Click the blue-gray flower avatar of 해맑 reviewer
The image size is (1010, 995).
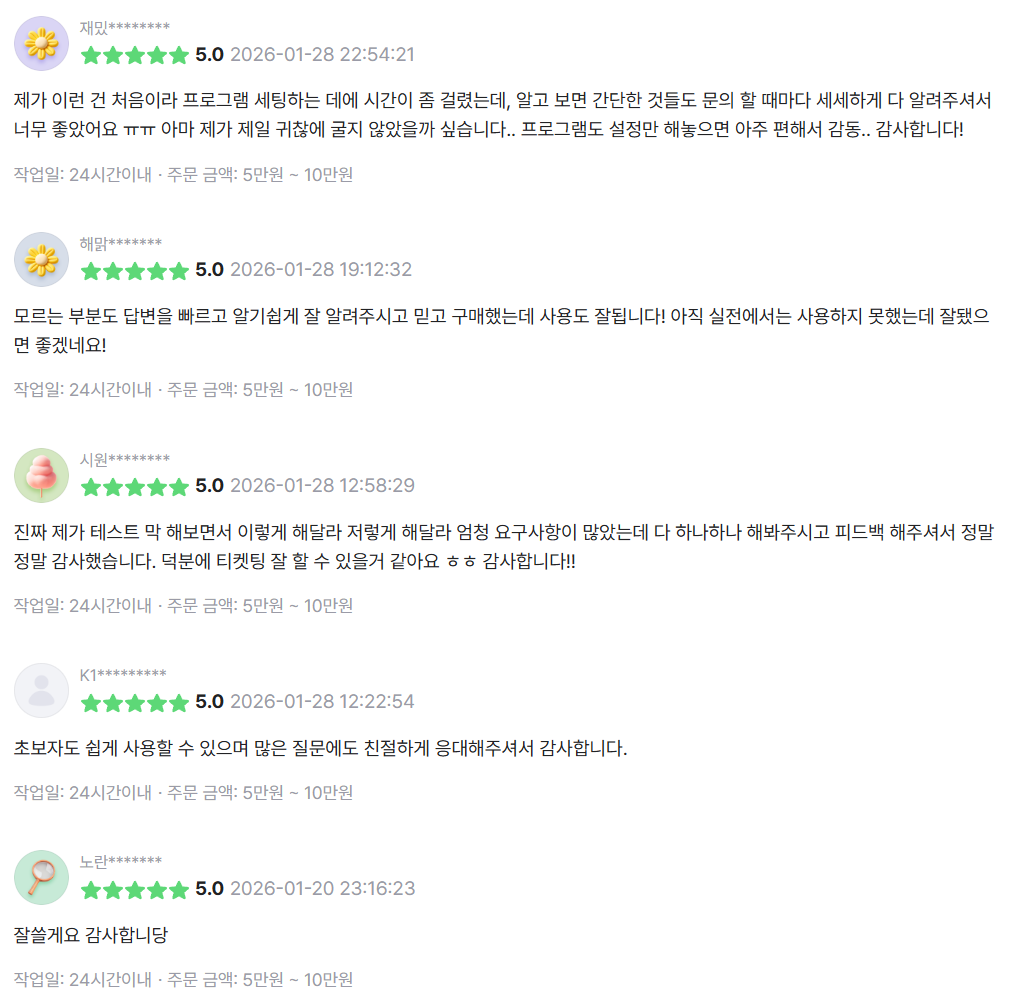click(x=41, y=260)
